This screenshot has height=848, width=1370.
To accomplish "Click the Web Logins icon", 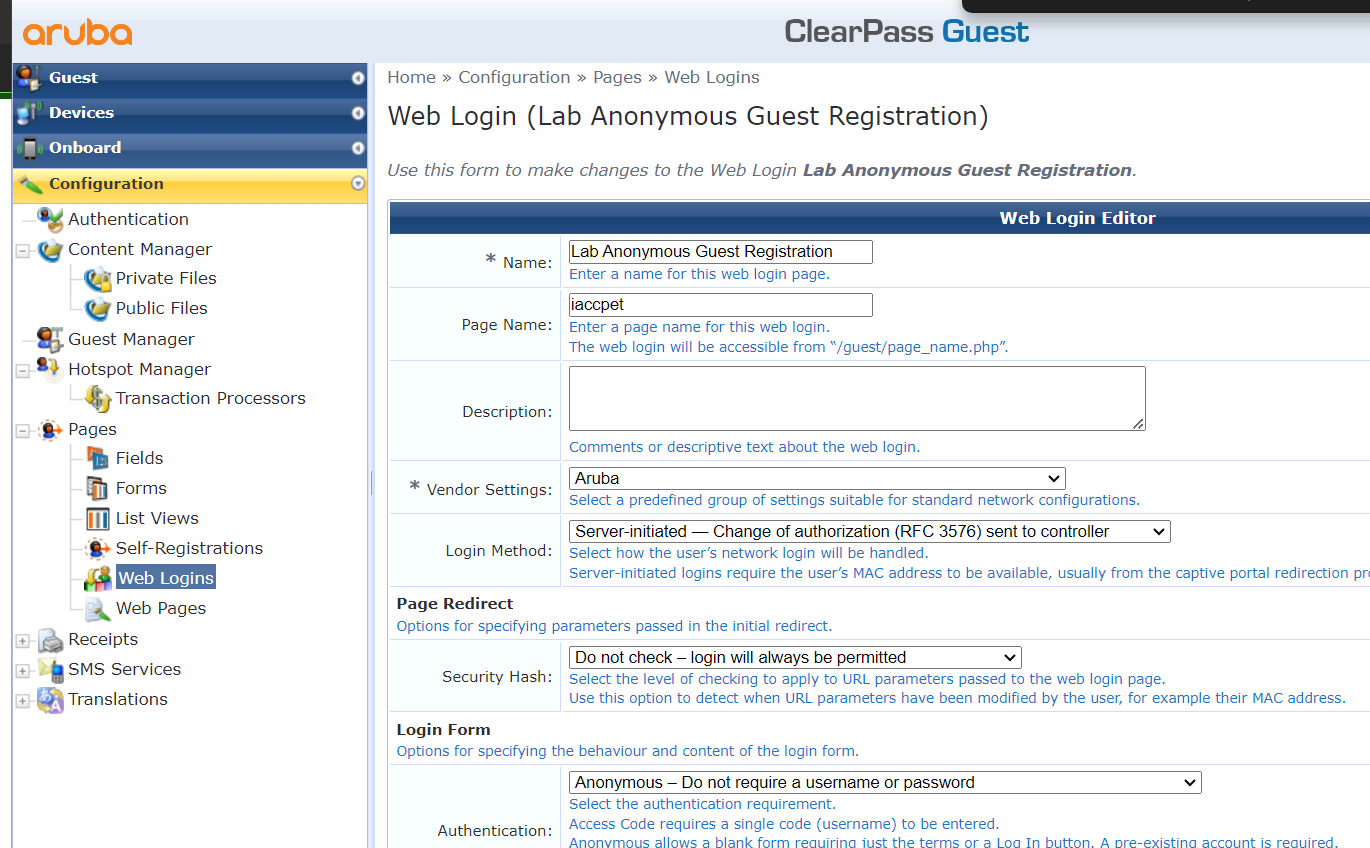I will 98,578.
